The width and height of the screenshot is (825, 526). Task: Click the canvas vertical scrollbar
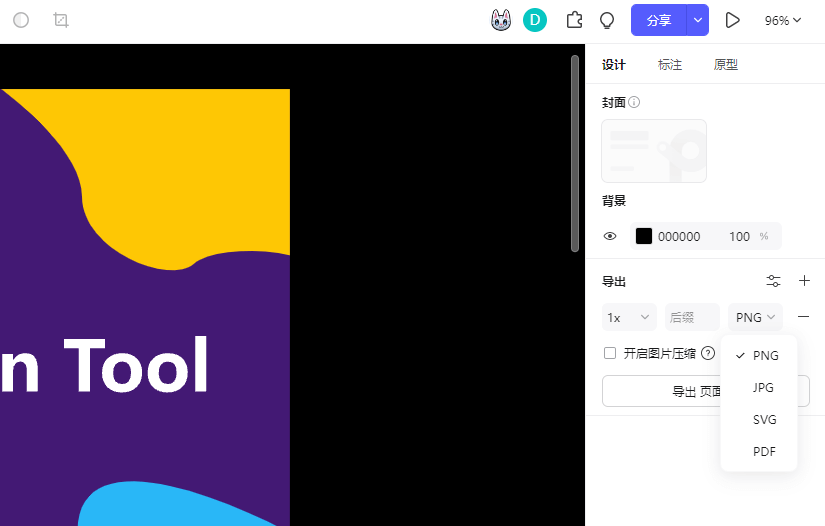(575, 154)
